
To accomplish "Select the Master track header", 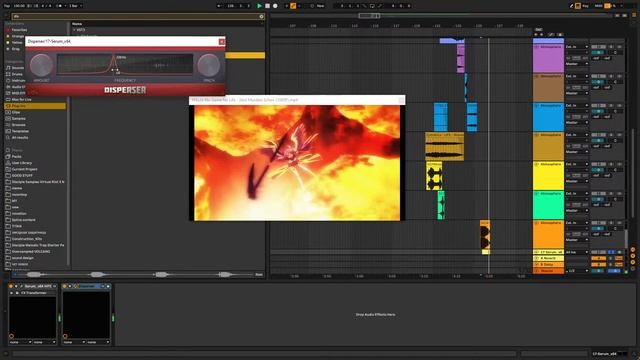I will coord(548,271).
